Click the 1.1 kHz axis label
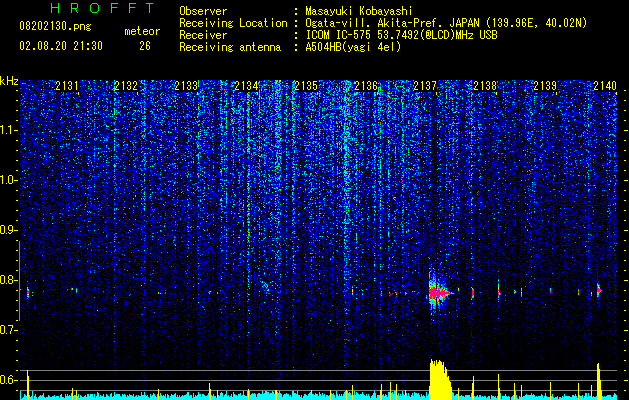This screenshot has height=400, width=629. [8, 130]
